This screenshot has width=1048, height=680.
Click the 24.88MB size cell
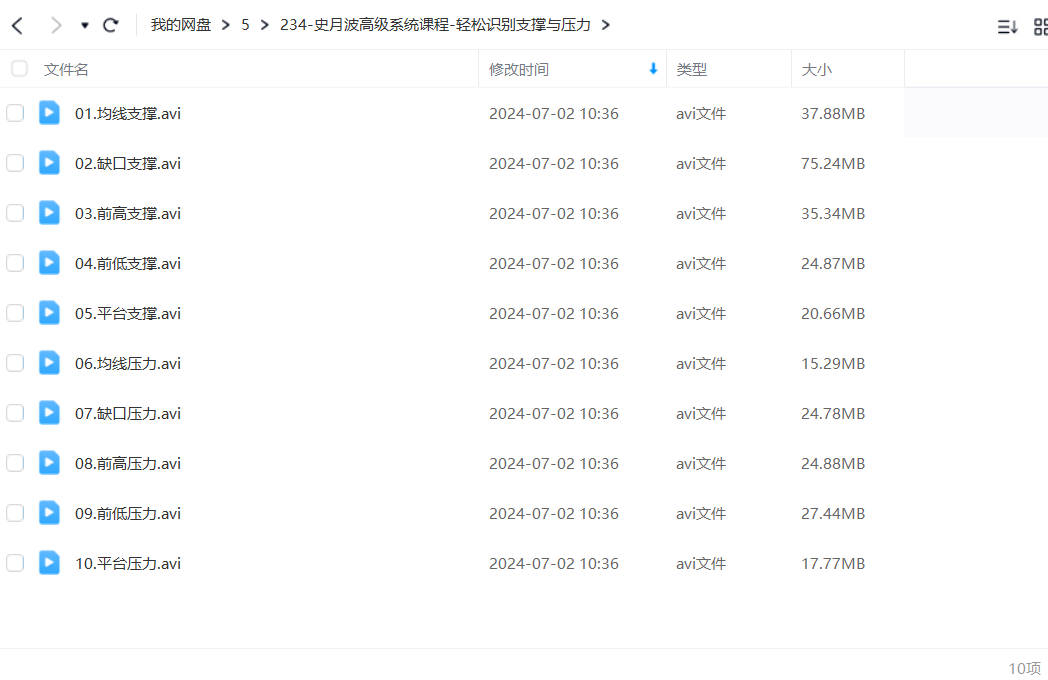(x=833, y=463)
